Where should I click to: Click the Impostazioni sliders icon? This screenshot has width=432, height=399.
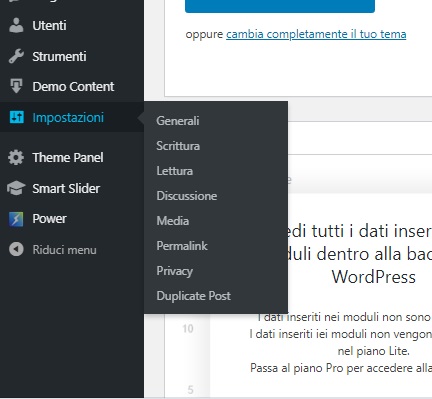coord(17,117)
